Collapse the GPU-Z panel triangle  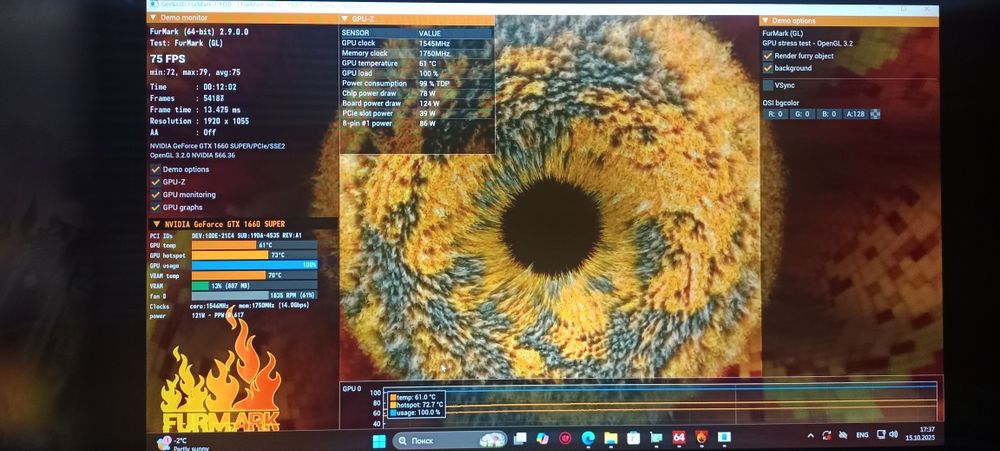(x=344, y=19)
